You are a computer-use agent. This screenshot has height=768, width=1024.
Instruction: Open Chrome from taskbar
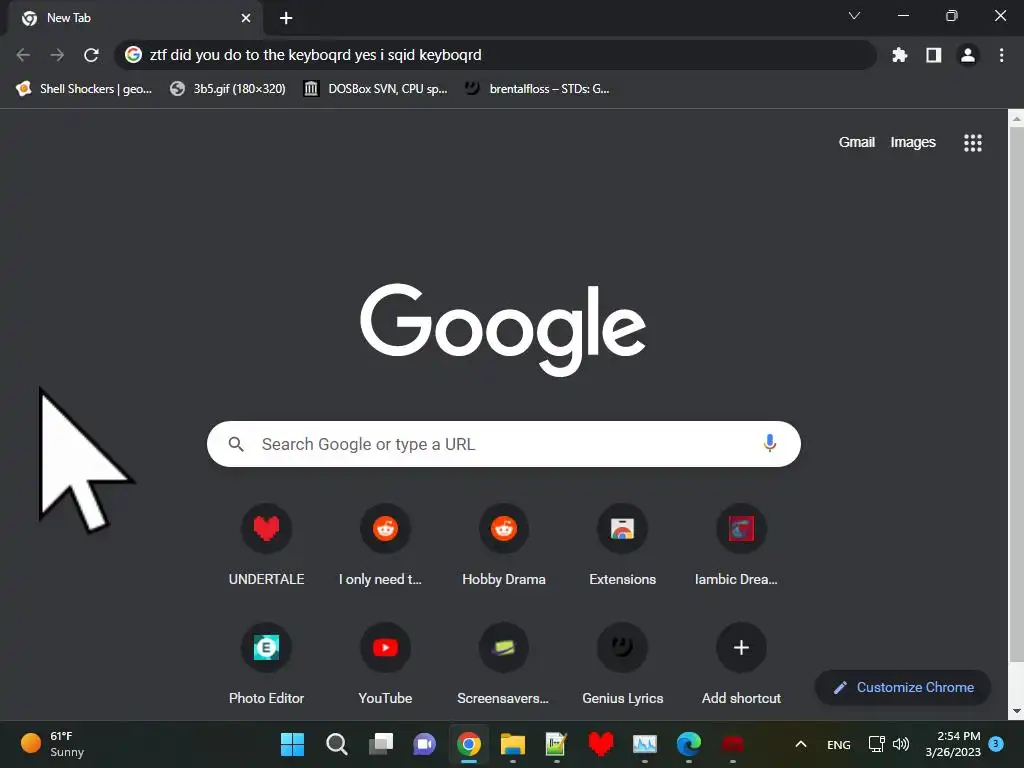[x=469, y=744]
